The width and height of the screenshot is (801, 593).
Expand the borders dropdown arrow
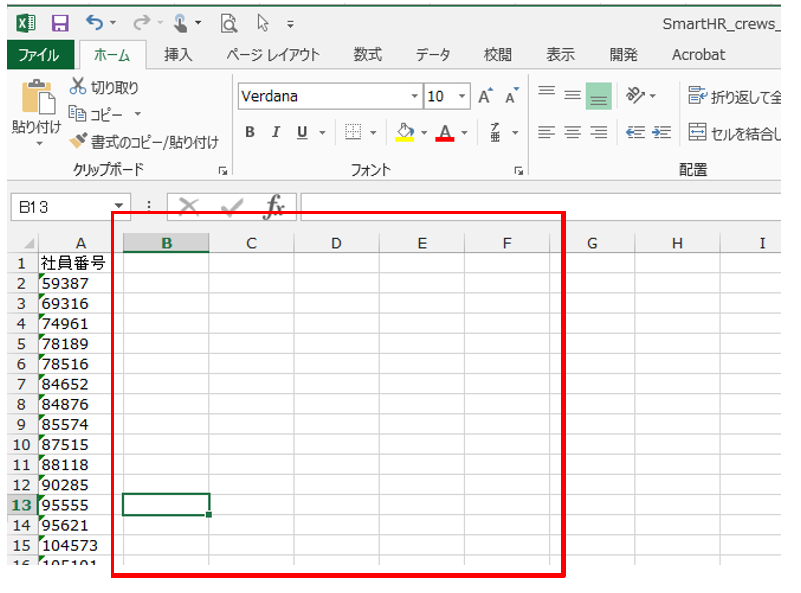(374, 132)
